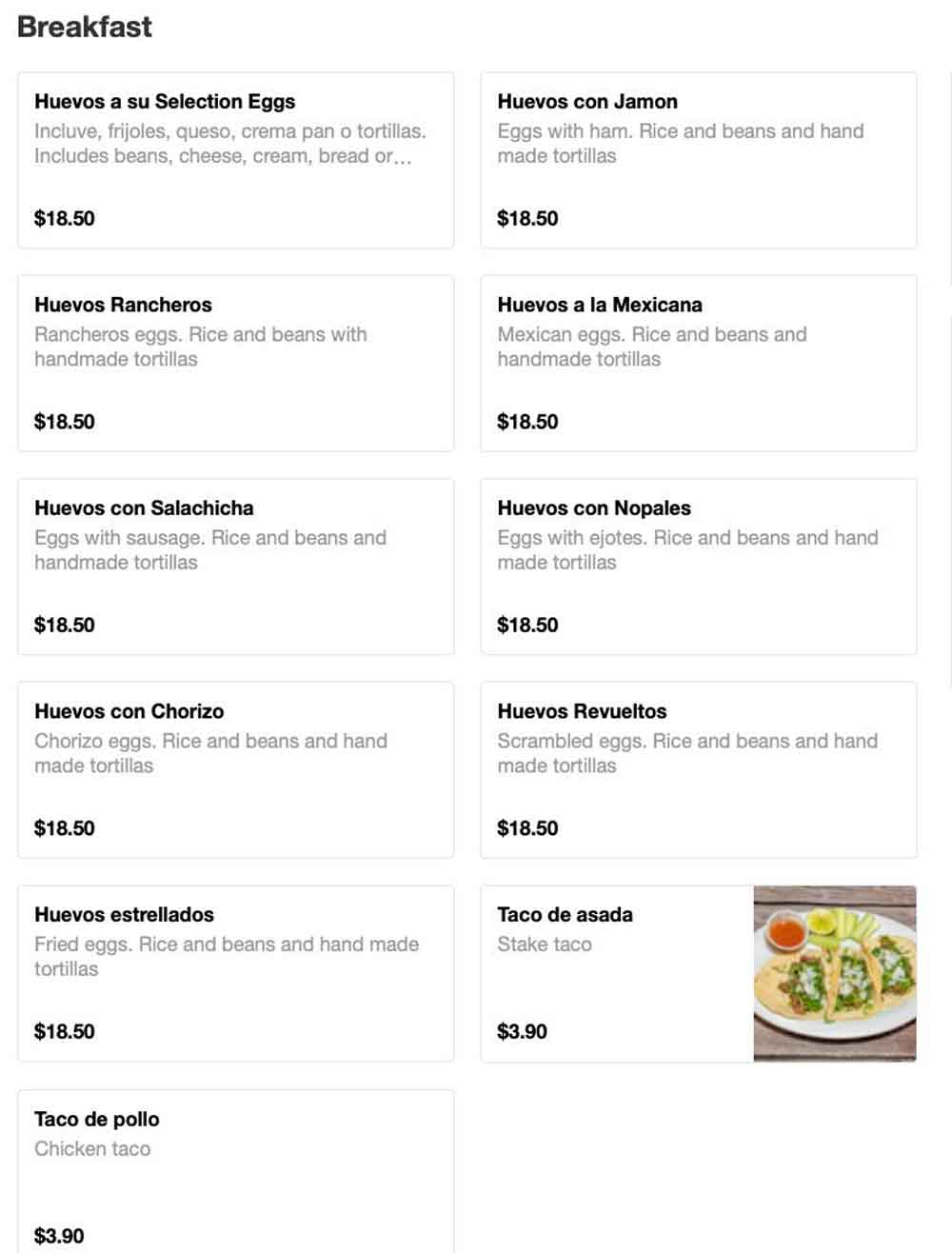Image resolution: width=952 pixels, height=1253 pixels.
Task: Choose Huevos con Chorizo item
Action: 236,769
